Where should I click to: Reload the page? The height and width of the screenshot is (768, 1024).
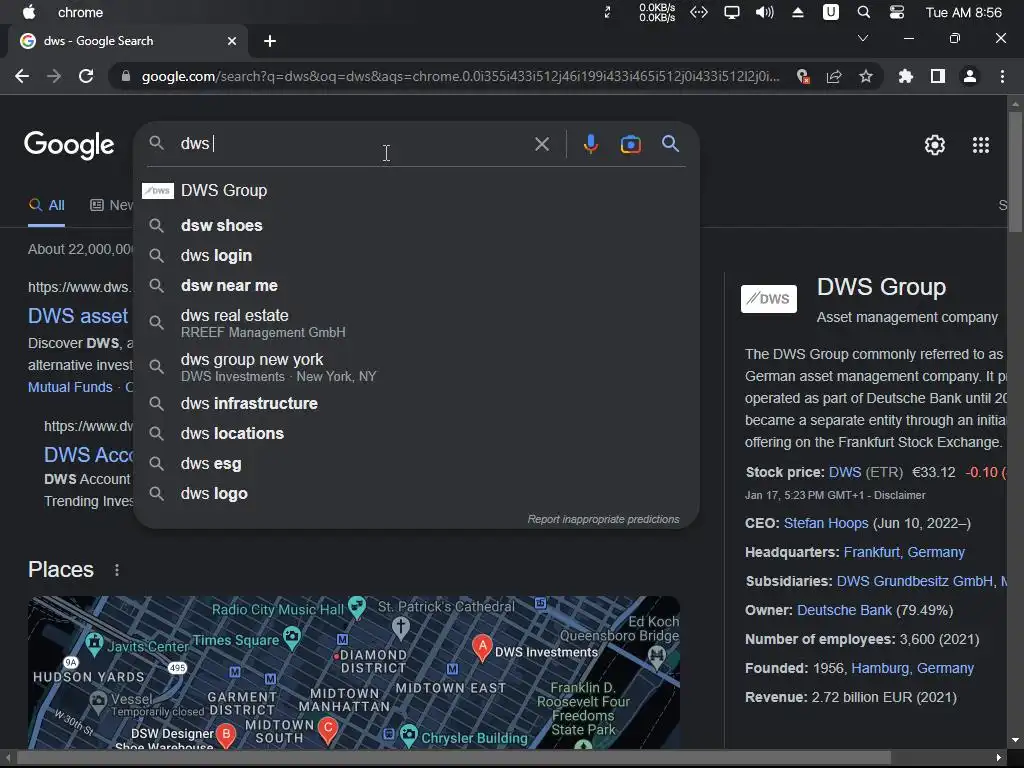pos(86,76)
